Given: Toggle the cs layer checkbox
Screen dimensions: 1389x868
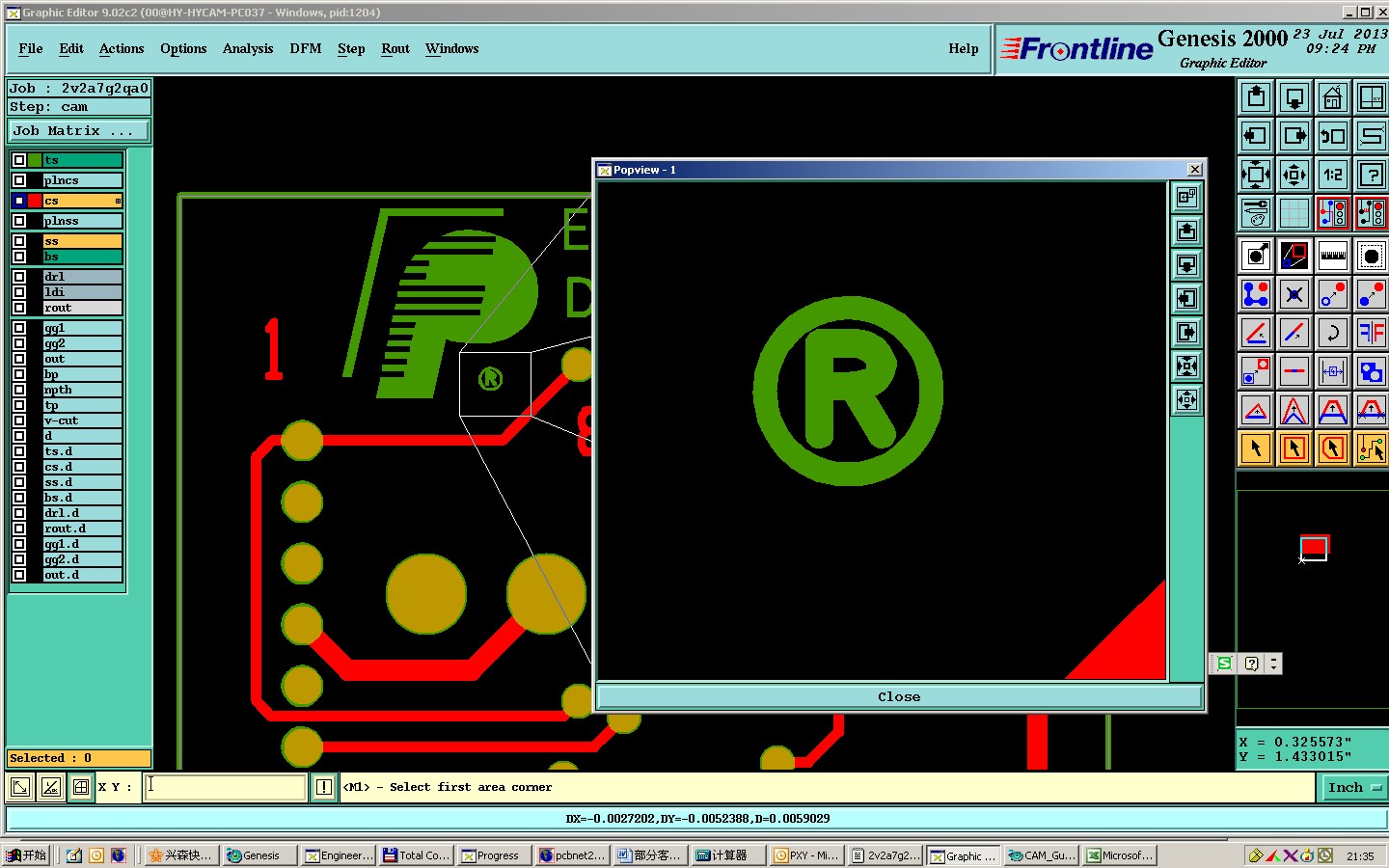Looking at the screenshot, I should click(x=19, y=201).
